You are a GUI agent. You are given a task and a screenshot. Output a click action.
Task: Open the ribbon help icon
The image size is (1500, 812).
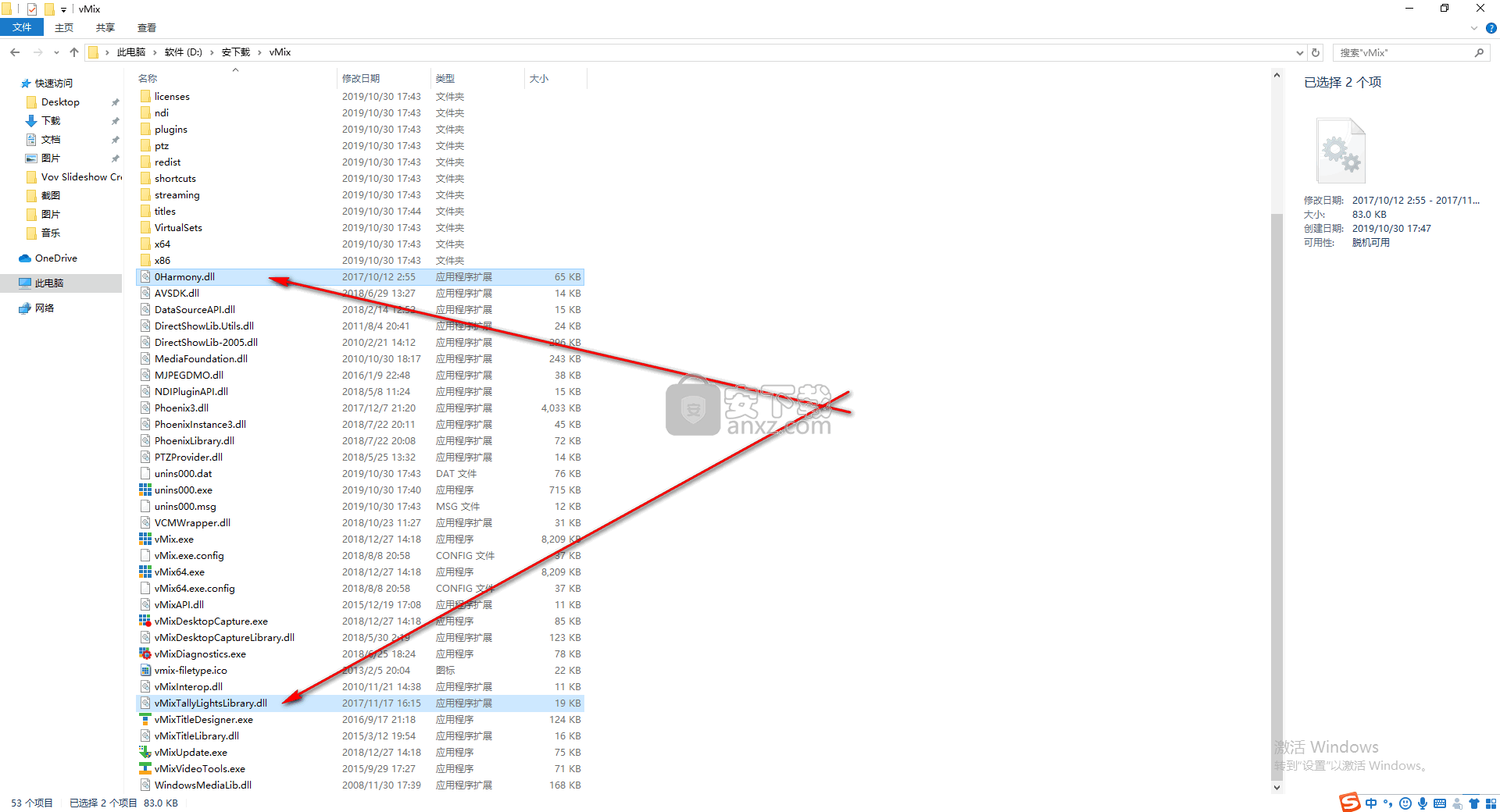pyautogui.click(x=1491, y=28)
